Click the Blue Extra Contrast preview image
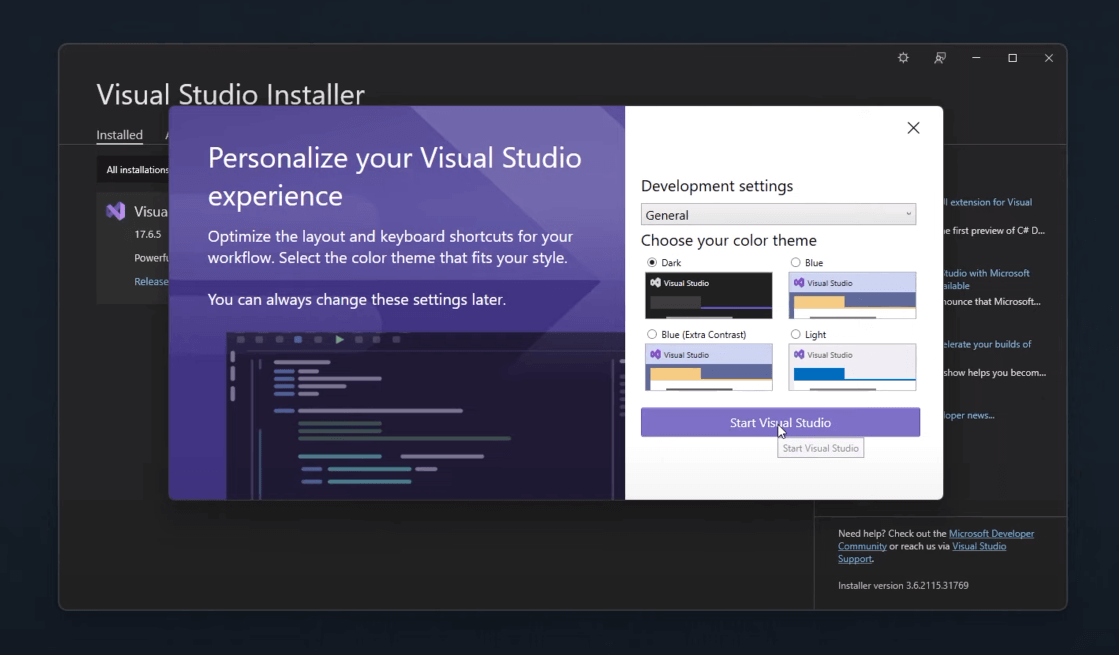The width and height of the screenshot is (1119, 655). pyautogui.click(x=708, y=367)
